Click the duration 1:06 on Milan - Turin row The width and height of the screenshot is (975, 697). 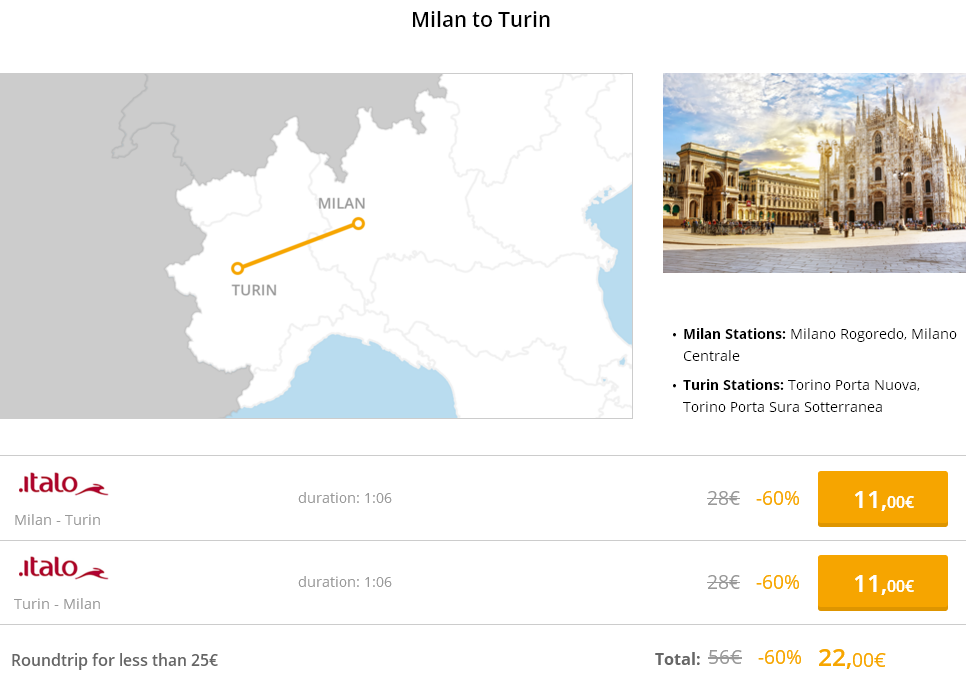[x=344, y=498]
